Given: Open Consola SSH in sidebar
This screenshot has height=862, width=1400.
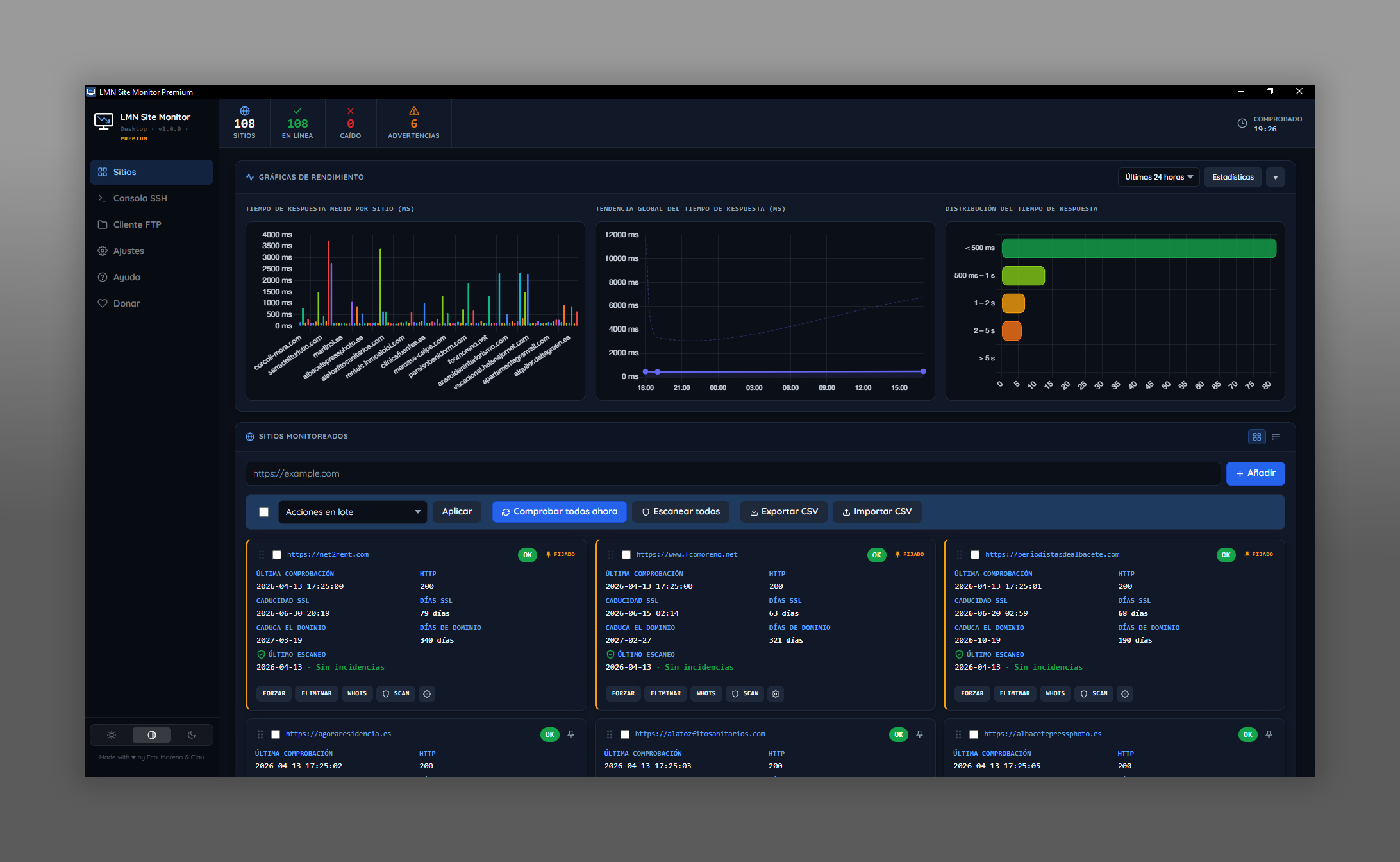Looking at the screenshot, I should (140, 198).
